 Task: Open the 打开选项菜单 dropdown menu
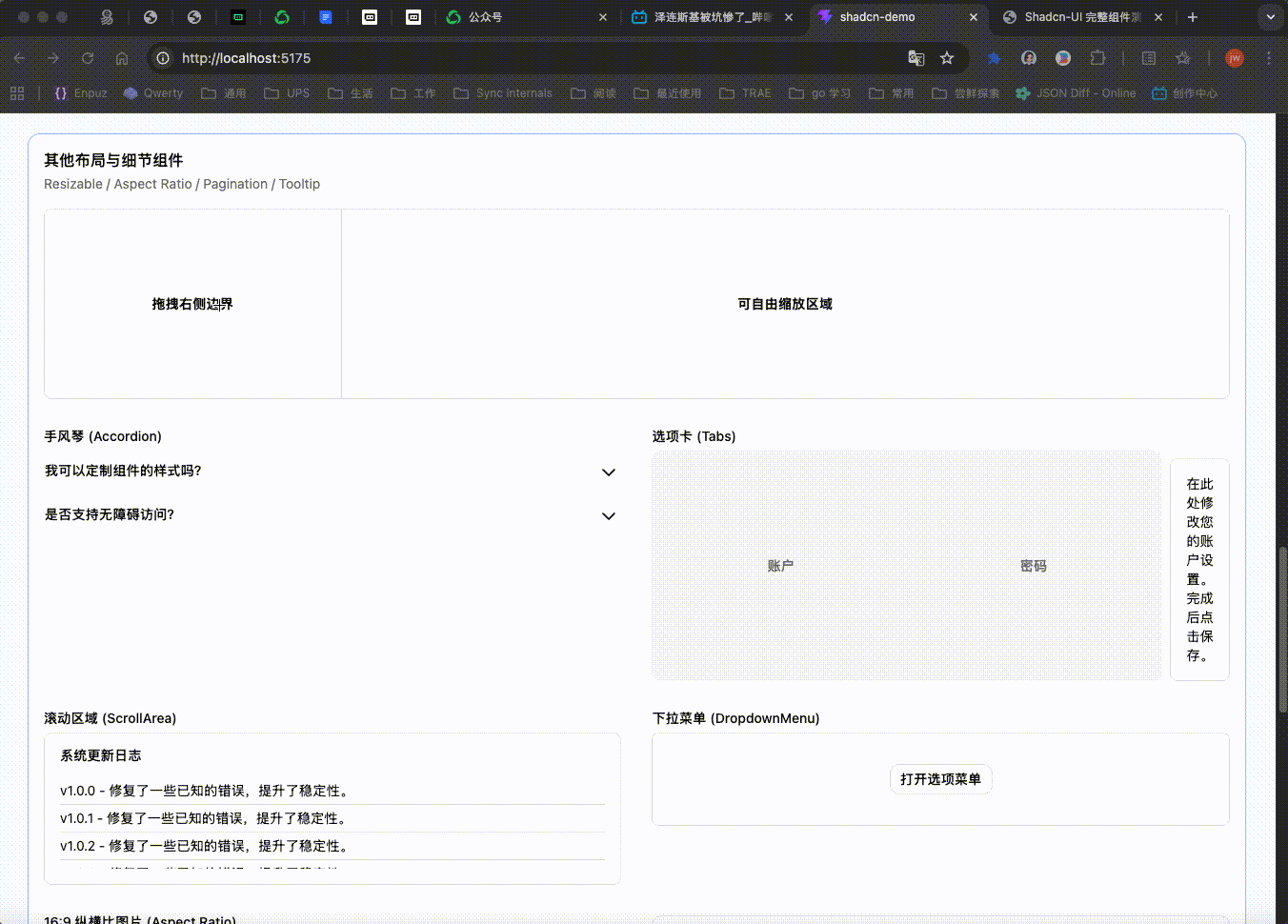coord(940,779)
